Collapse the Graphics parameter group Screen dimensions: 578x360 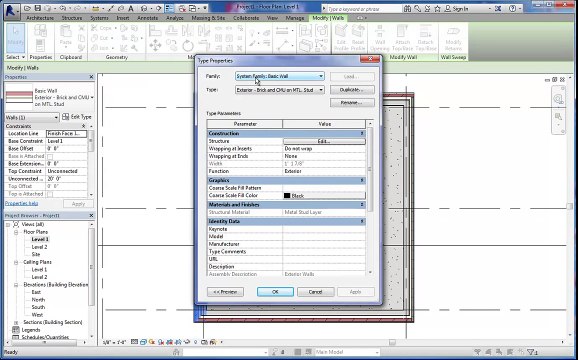[x=362, y=180]
